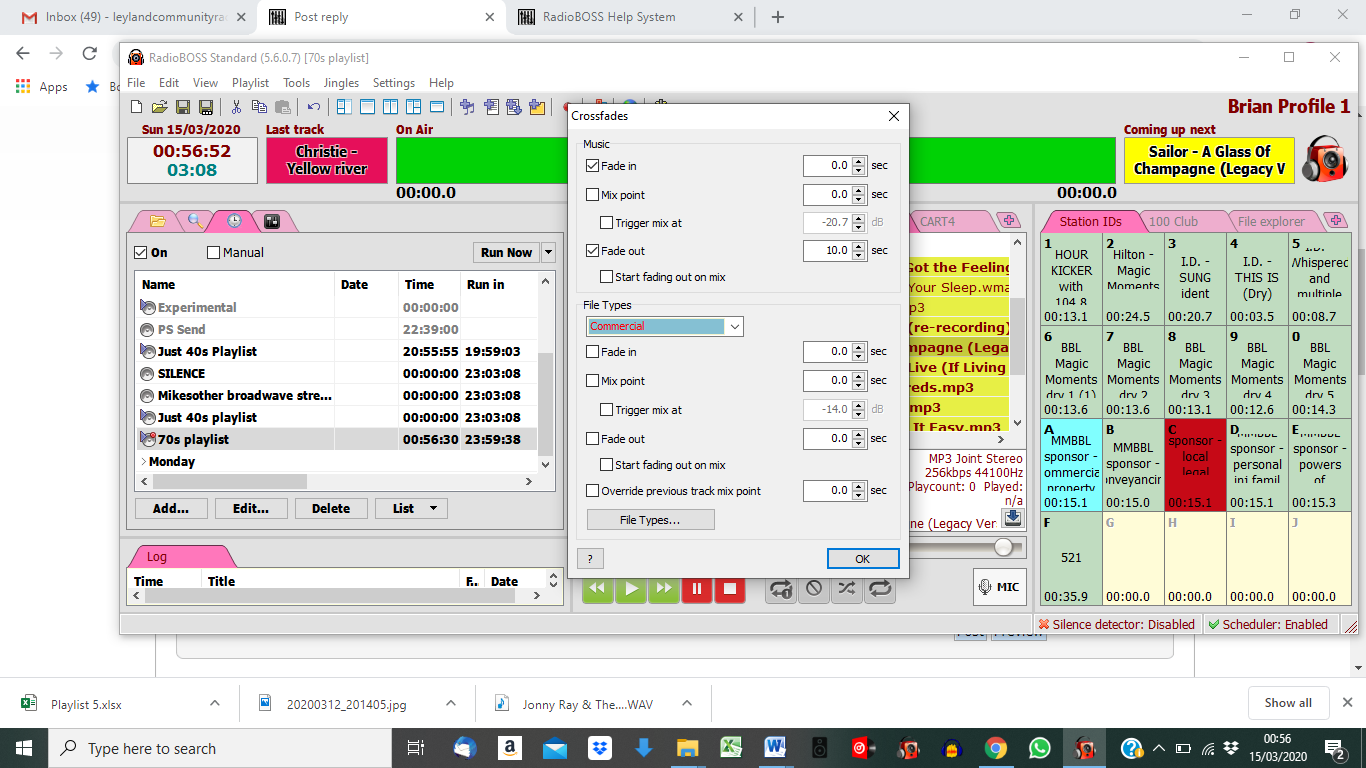This screenshot has width=1366, height=768.
Task: Open Excel from the Windows taskbar
Action: [x=731, y=748]
